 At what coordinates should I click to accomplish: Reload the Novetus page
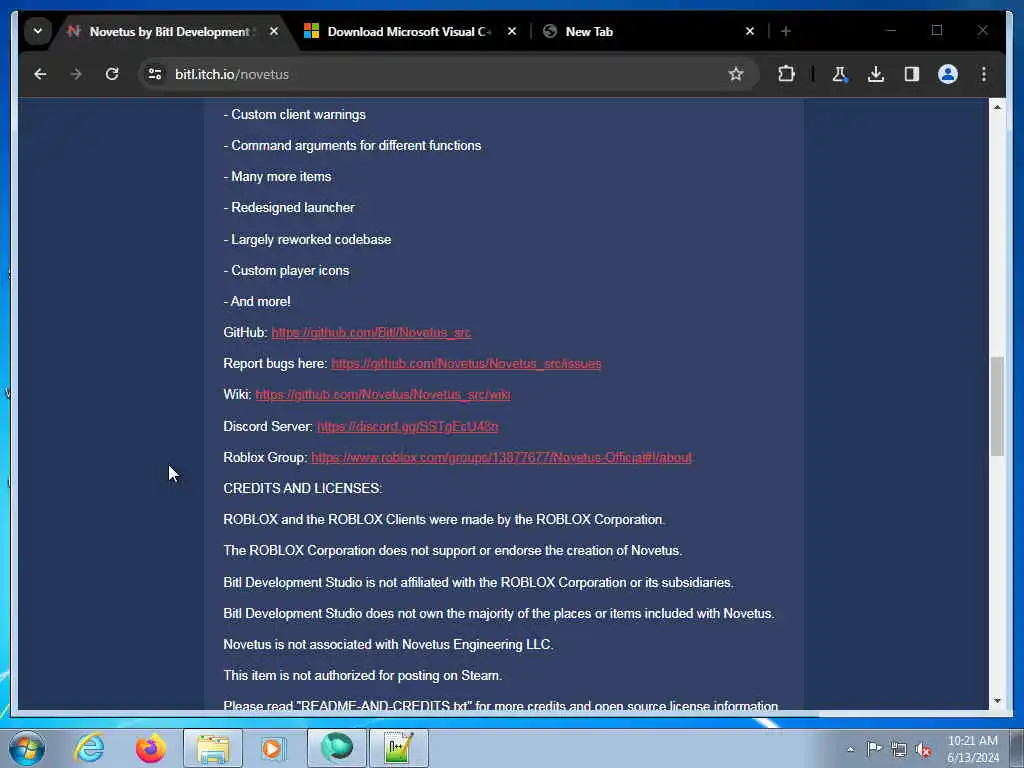pos(112,74)
